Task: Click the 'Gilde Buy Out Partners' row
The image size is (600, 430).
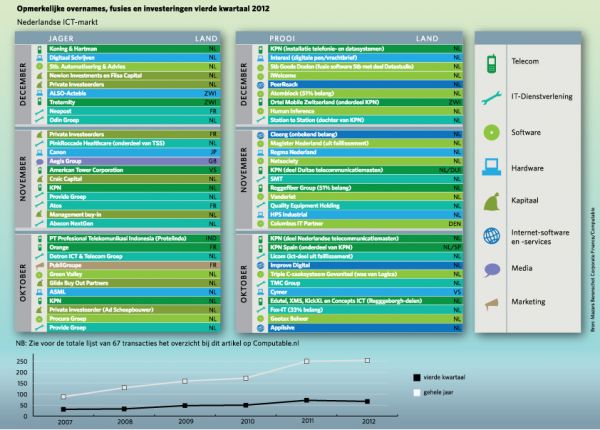Action: tap(134, 283)
